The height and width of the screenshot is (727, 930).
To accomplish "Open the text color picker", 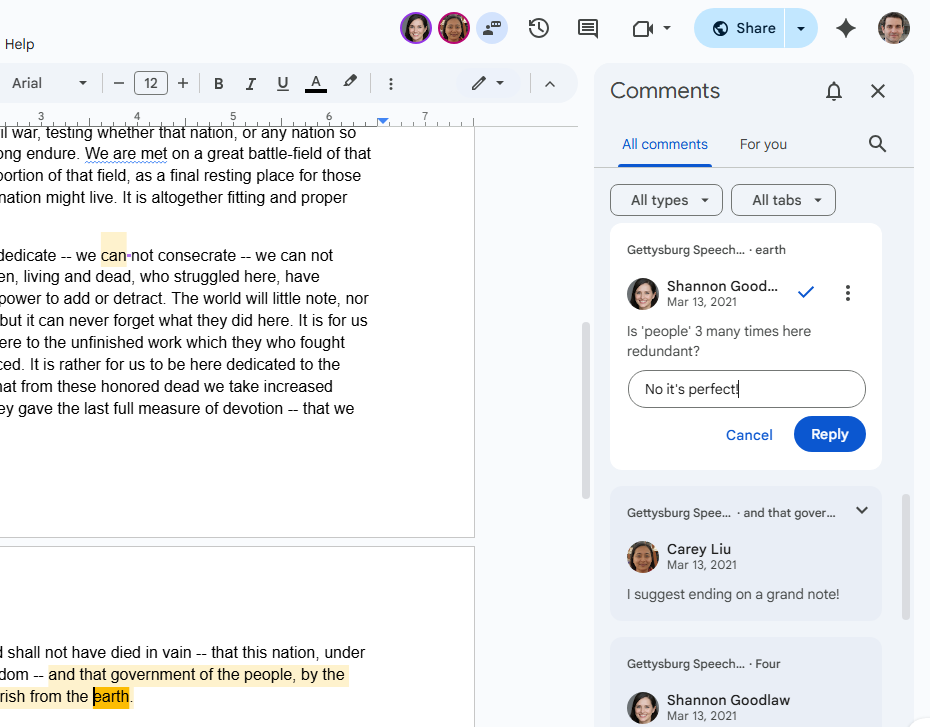I will (315, 83).
